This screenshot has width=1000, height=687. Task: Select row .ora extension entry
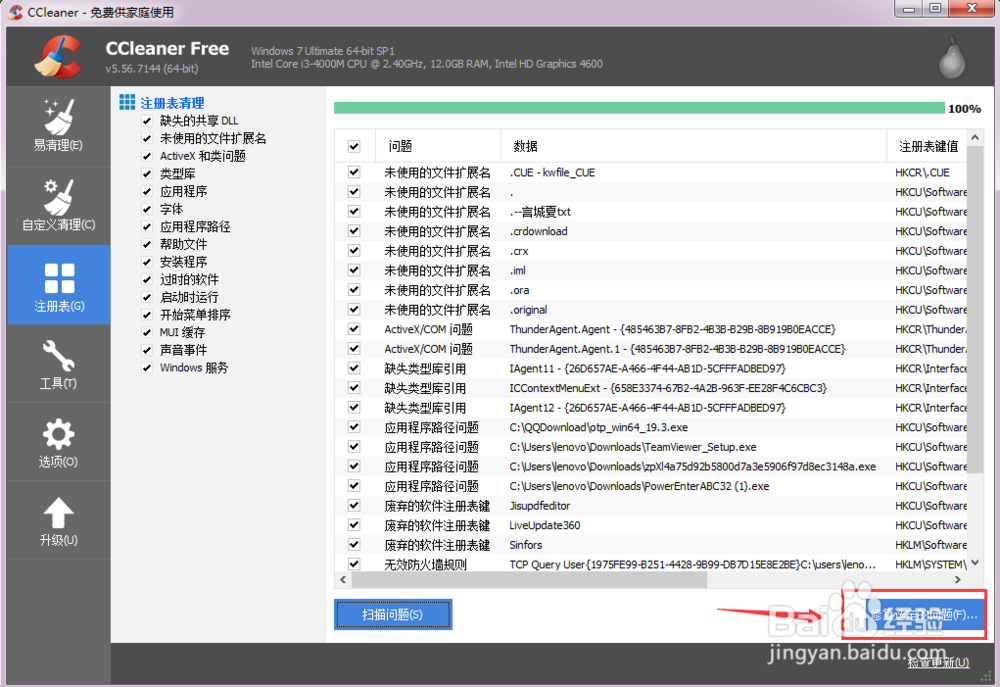coord(651,290)
